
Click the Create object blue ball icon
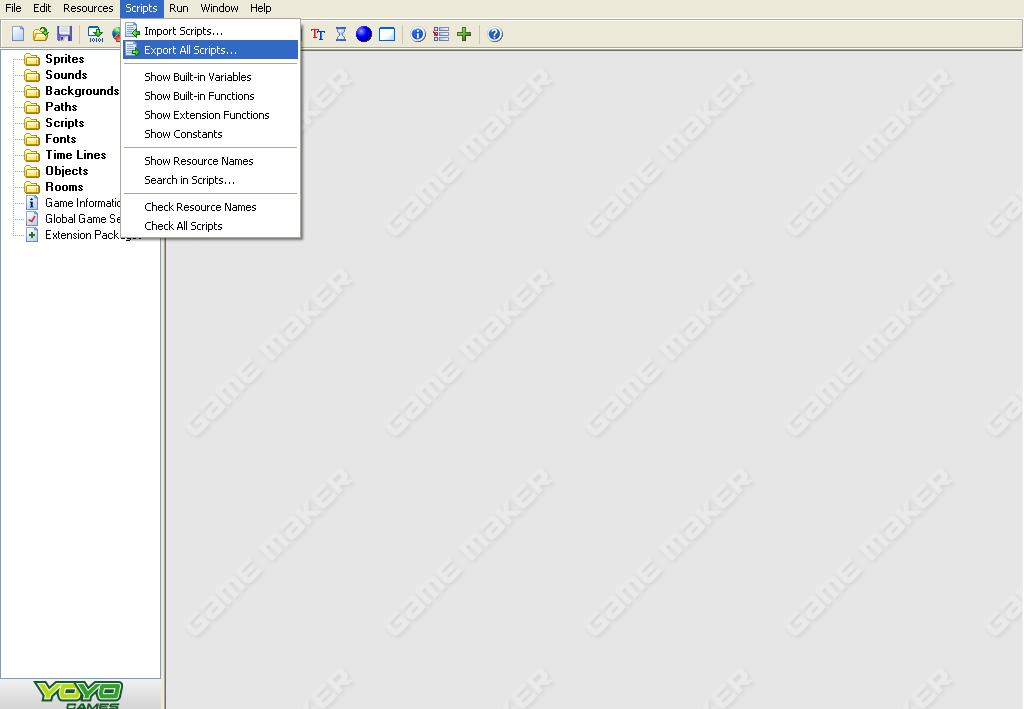click(364, 34)
